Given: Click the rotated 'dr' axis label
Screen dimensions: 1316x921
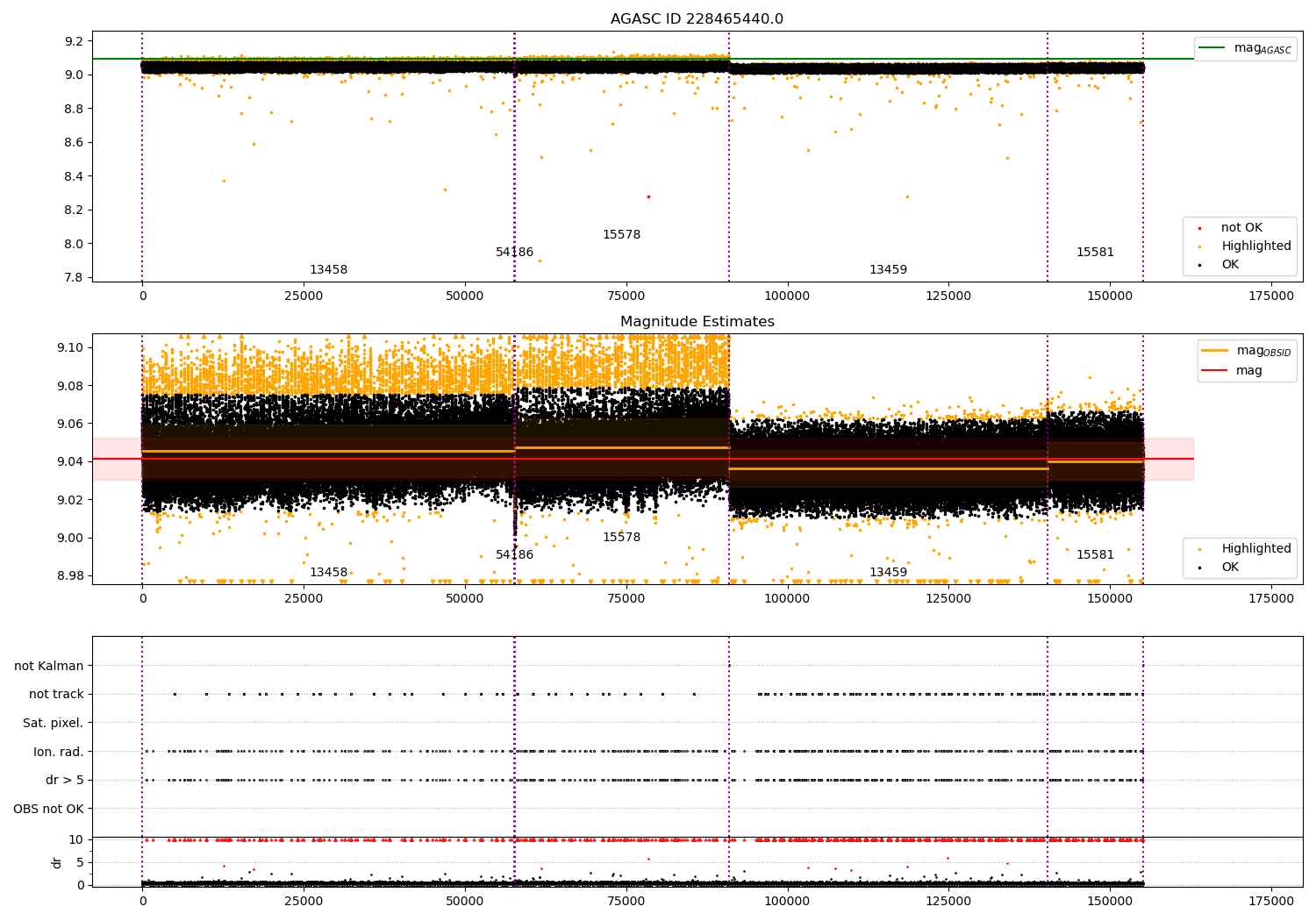Looking at the screenshot, I should pyautogui.click(x=57, y=862).
